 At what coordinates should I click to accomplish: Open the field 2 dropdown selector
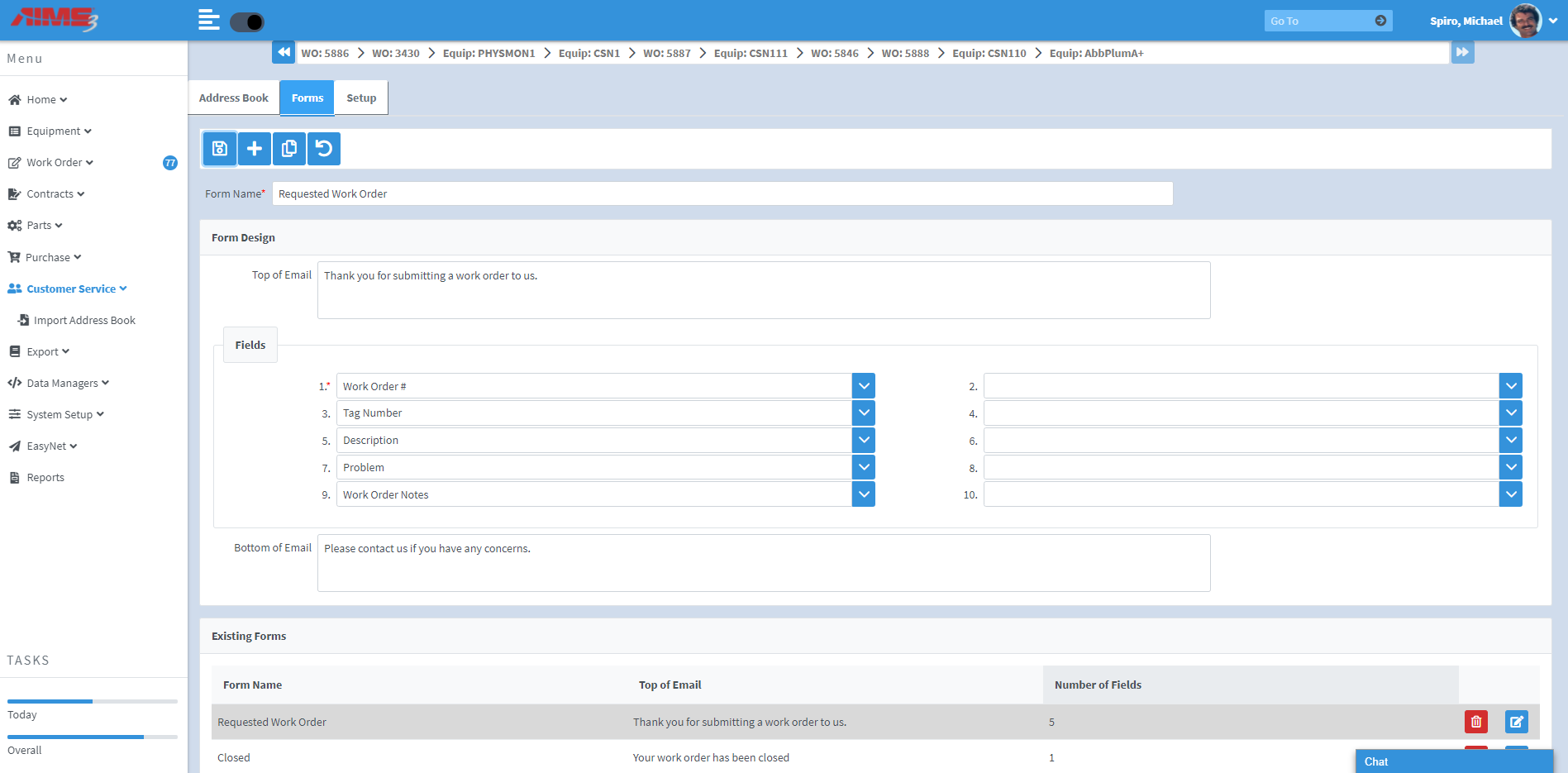coord(1510,385)
